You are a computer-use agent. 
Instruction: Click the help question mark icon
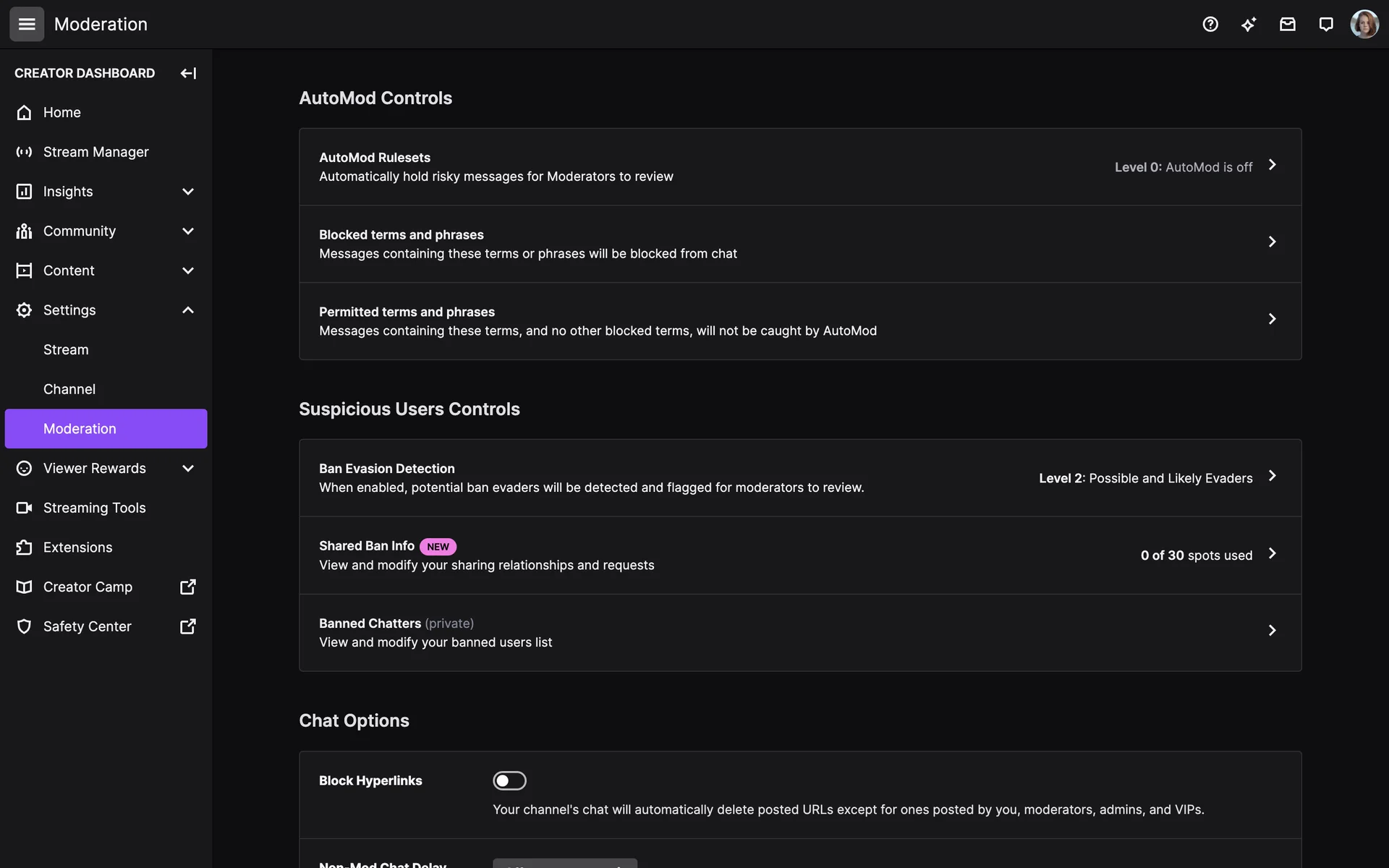click(1210, 24)
